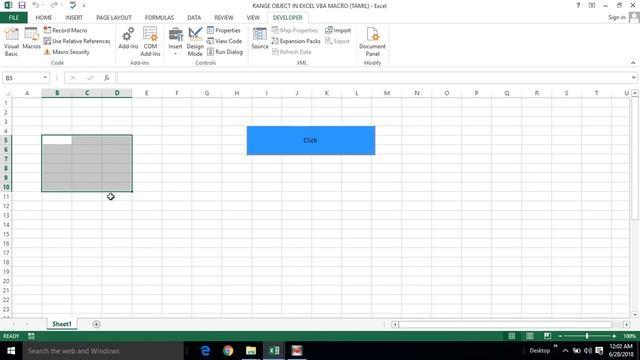Click the taskbar search box

[x=103, y=351]
